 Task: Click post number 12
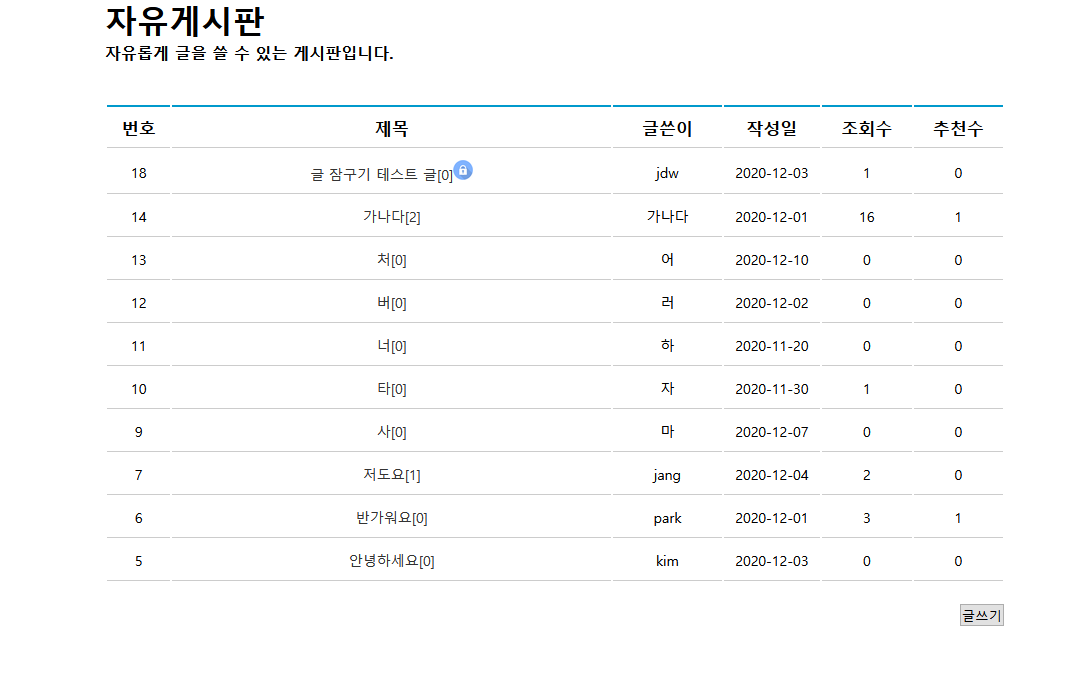[138, 303]
